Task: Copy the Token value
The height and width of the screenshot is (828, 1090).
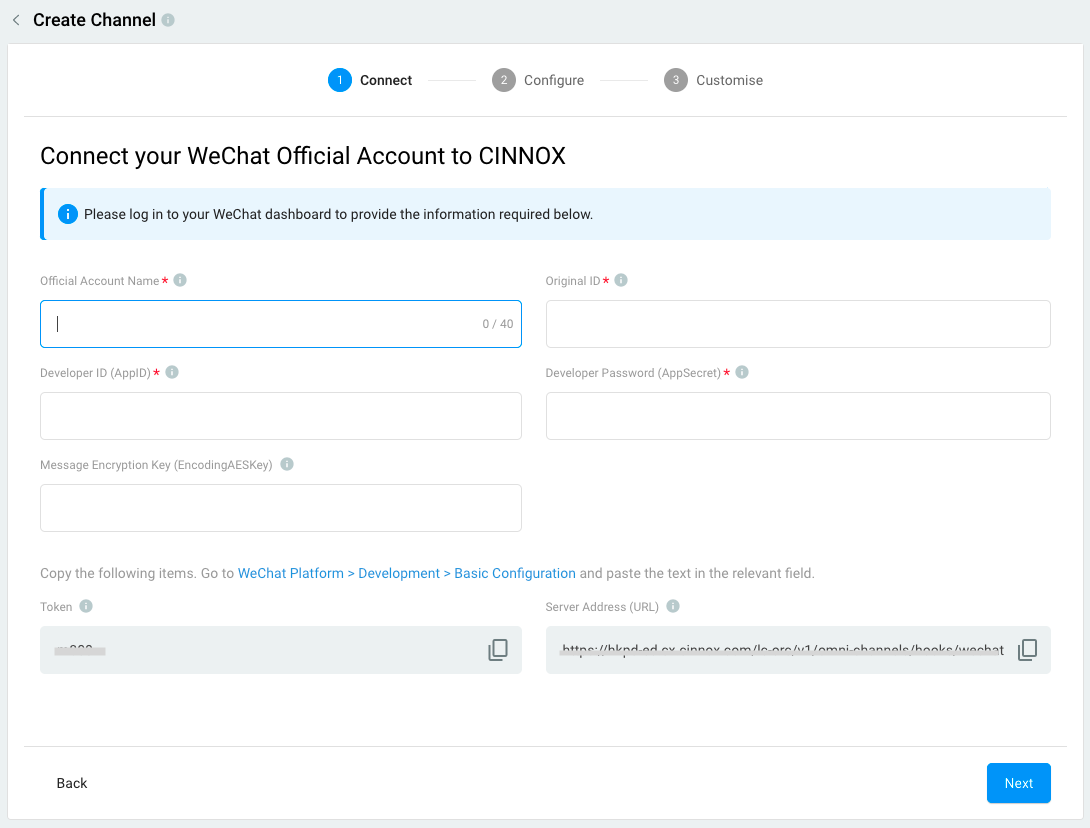Action: click(498, 650)
